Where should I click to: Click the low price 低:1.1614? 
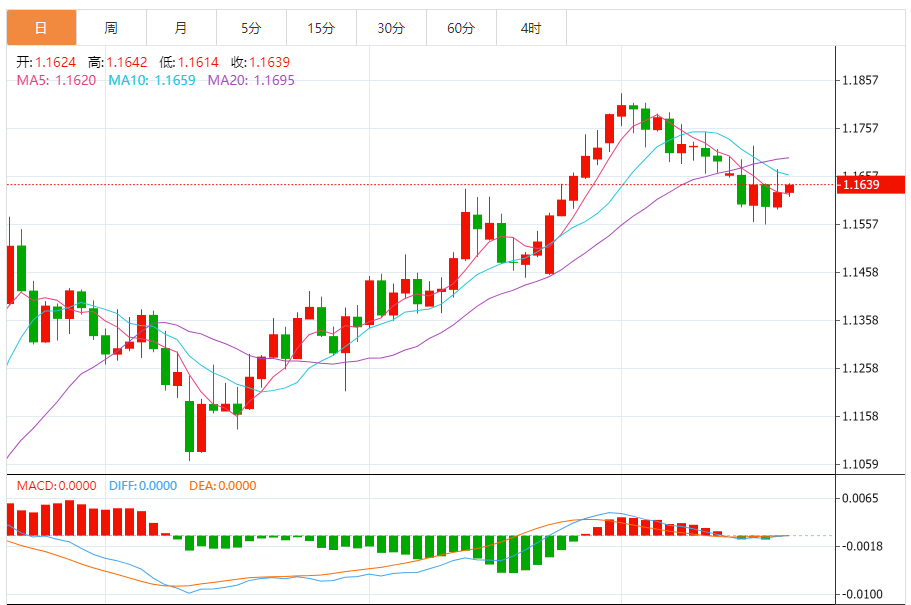click(x=189, y=62)
